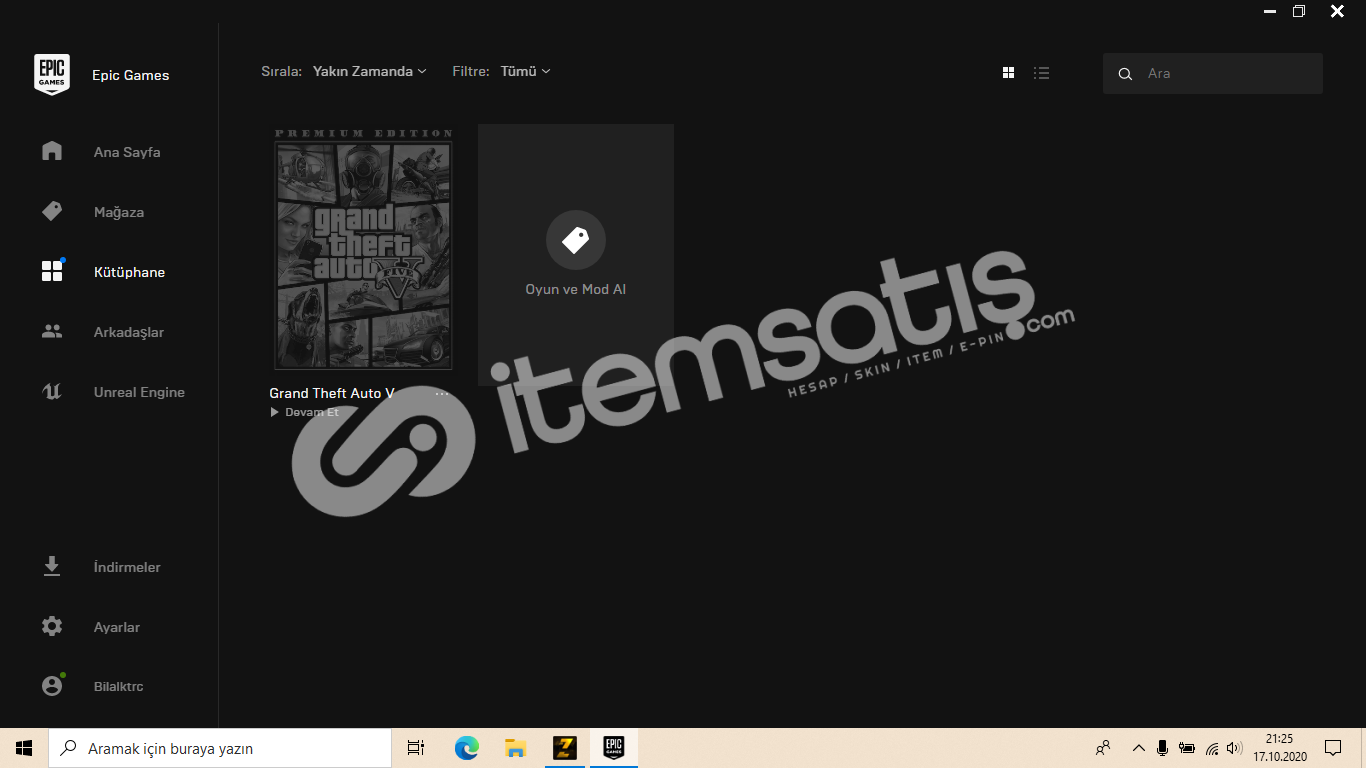Click the Devam Et text
The height and width of the screenshot is (768, 1366).
tap(312, 412)
